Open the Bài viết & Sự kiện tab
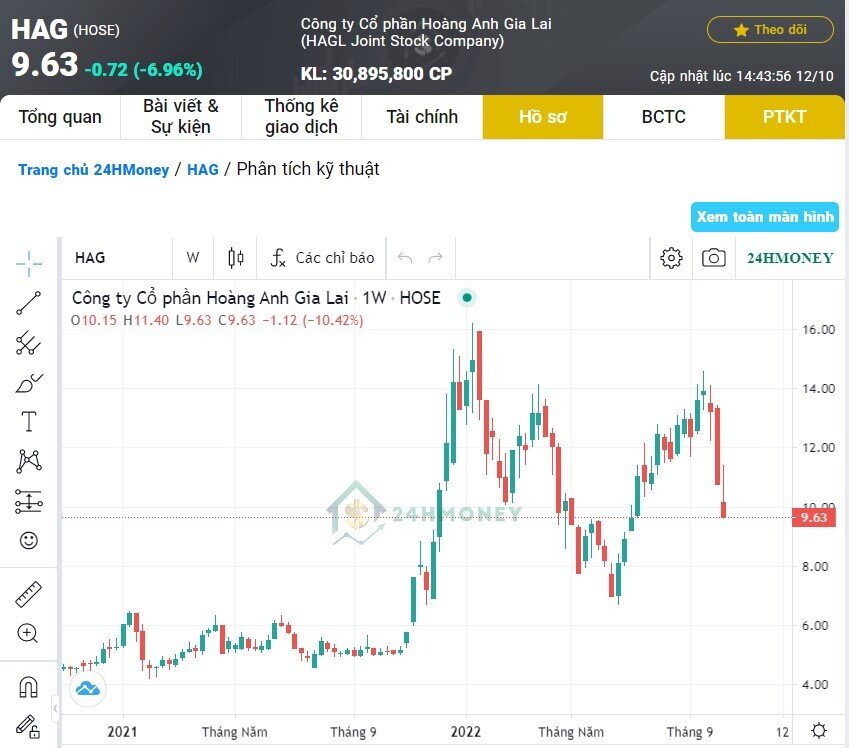 click(x=181, y=117)
